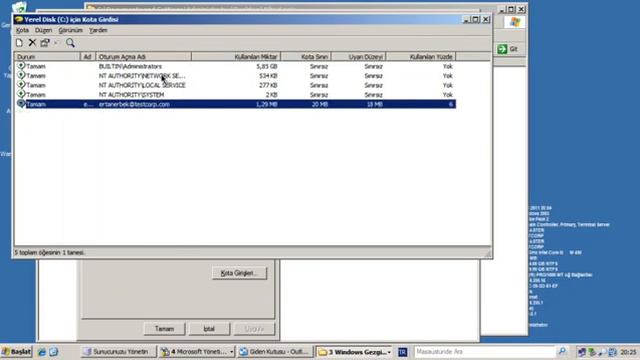640x360 pixels.
Task: Click status icon of NT AUTHORITY\SYSTEM row
Action: tap(21, 94)
